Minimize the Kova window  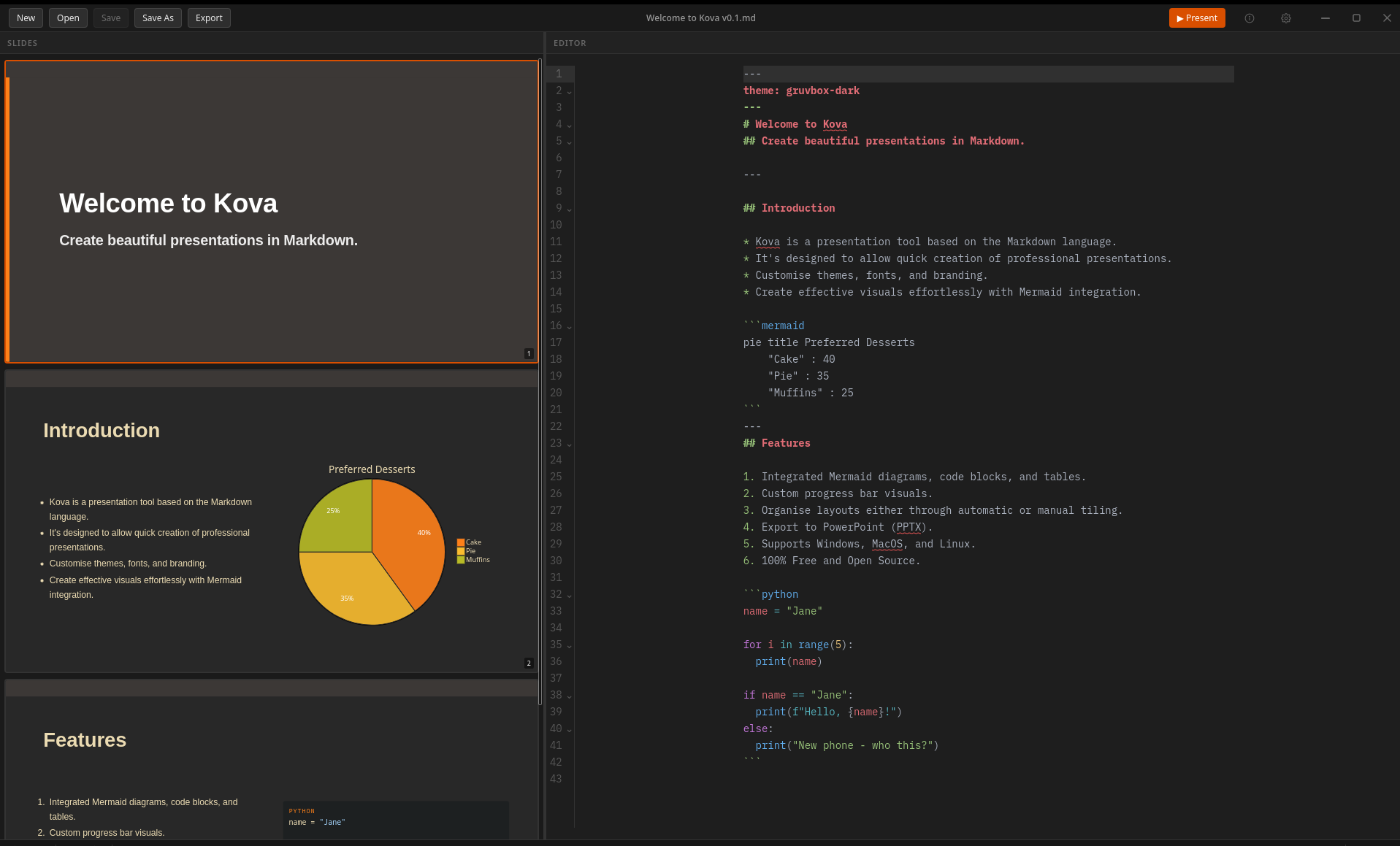point(1325,18)
